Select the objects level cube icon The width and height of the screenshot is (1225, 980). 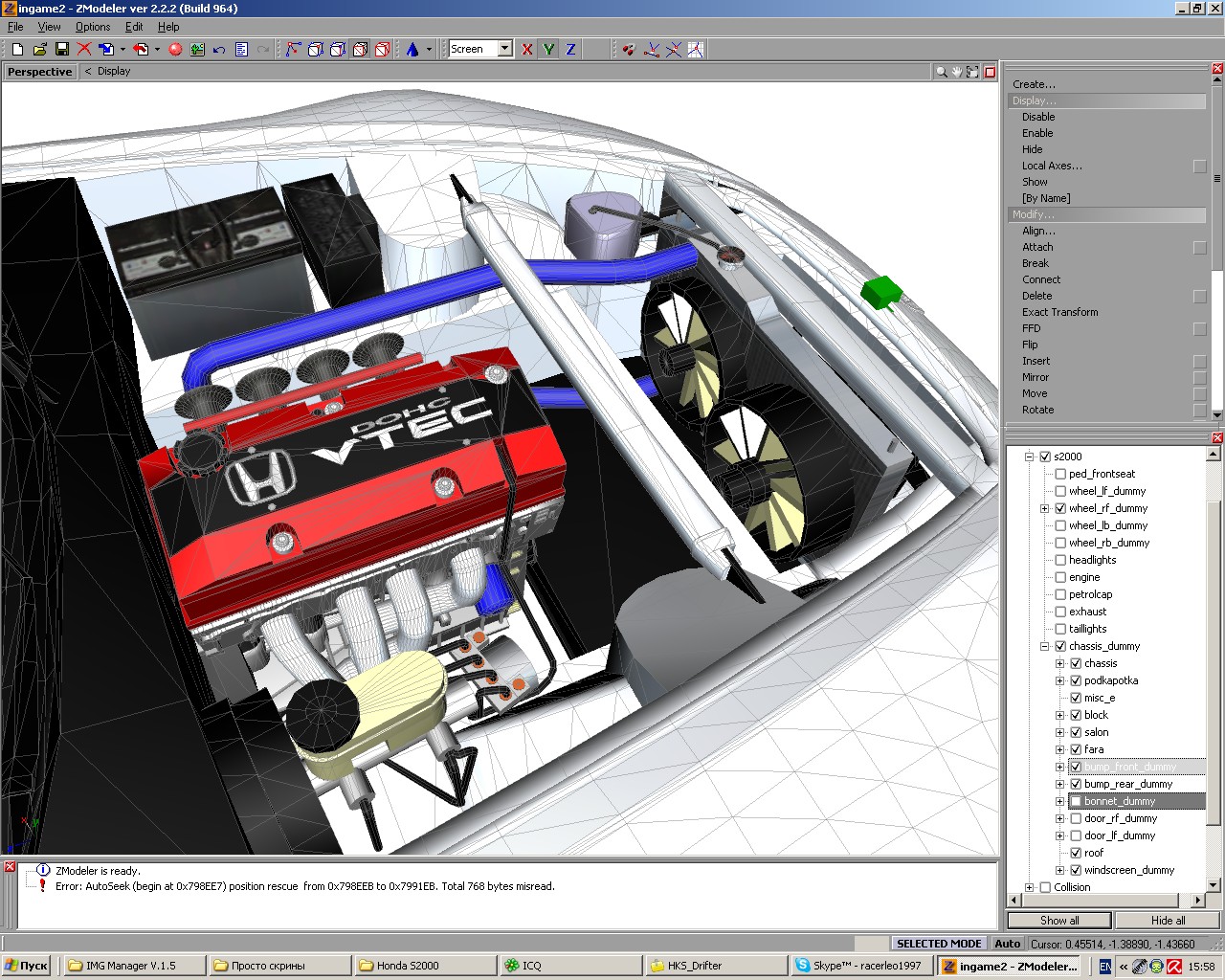(x=360, y=49)
